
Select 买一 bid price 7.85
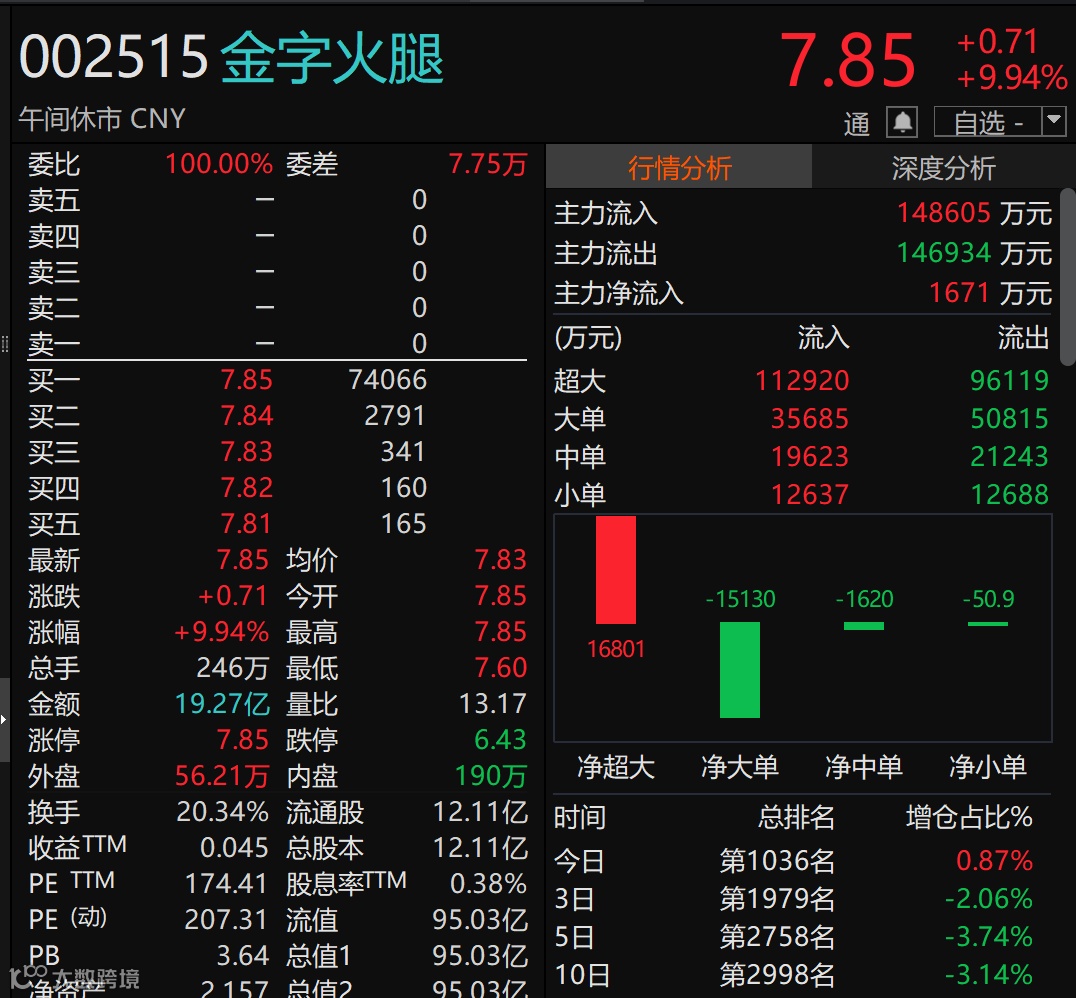pos(246,380)
